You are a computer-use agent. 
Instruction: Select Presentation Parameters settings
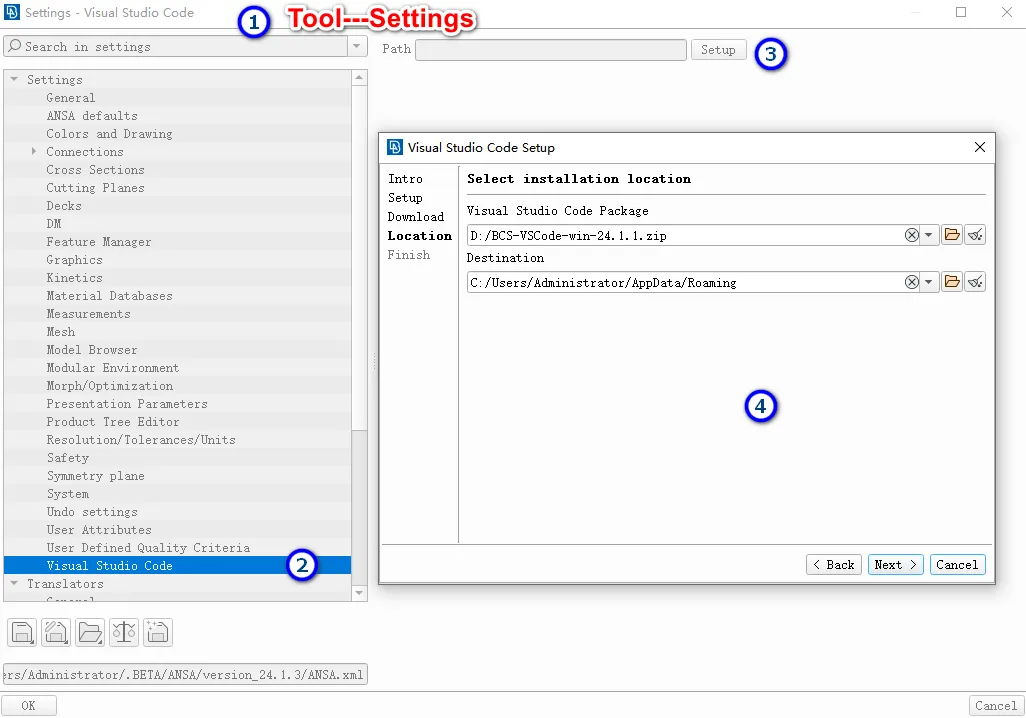pyautogui.click(x=127, y=404)
